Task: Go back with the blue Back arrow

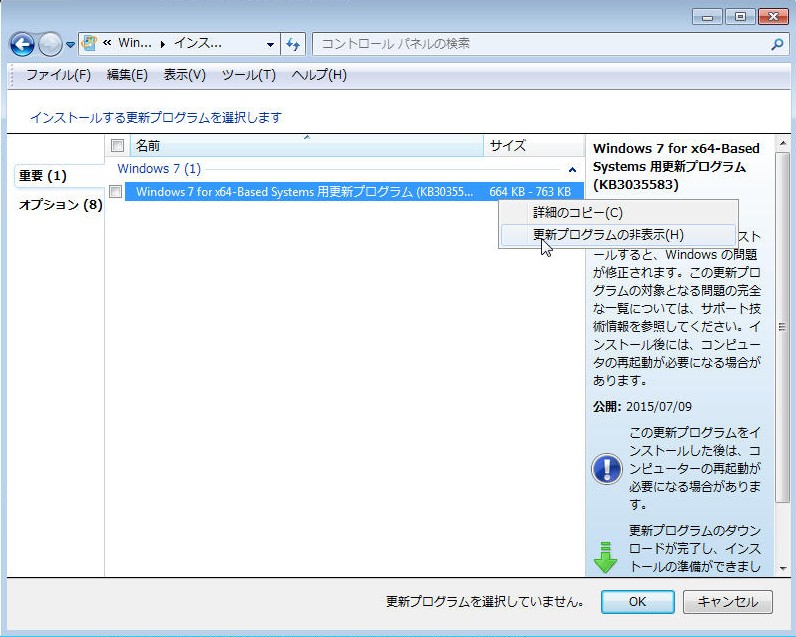Action: click(x=22, y=45)
